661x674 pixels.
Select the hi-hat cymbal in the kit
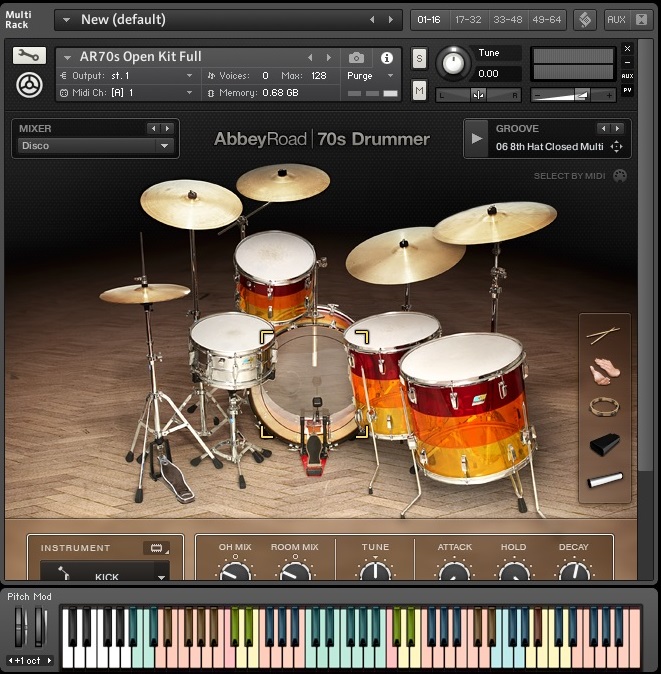coord(145,293)
